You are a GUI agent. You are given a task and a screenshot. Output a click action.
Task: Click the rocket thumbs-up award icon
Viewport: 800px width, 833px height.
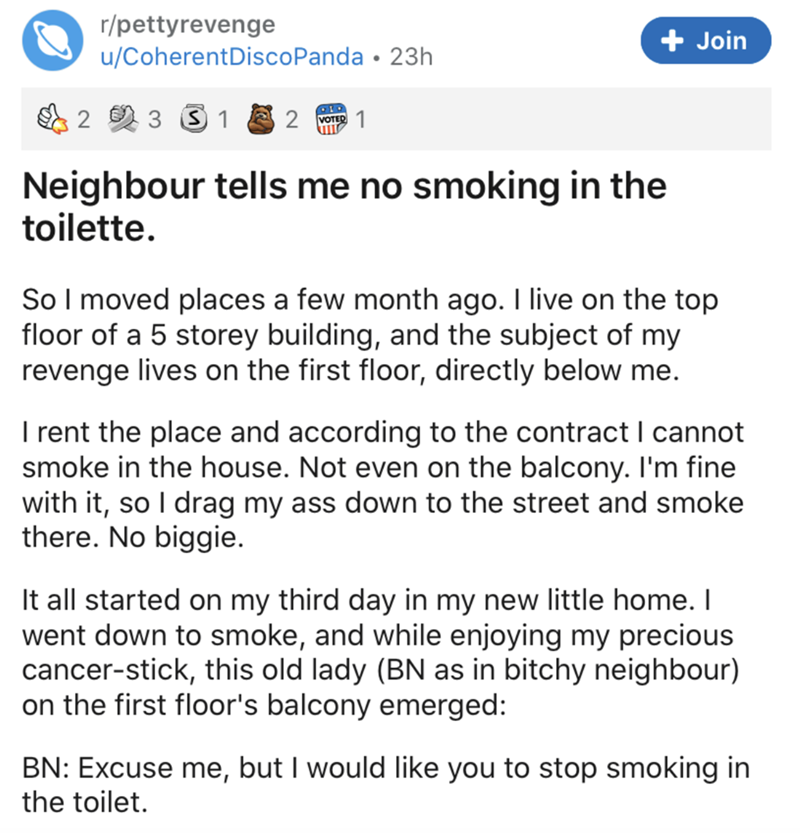54,120
